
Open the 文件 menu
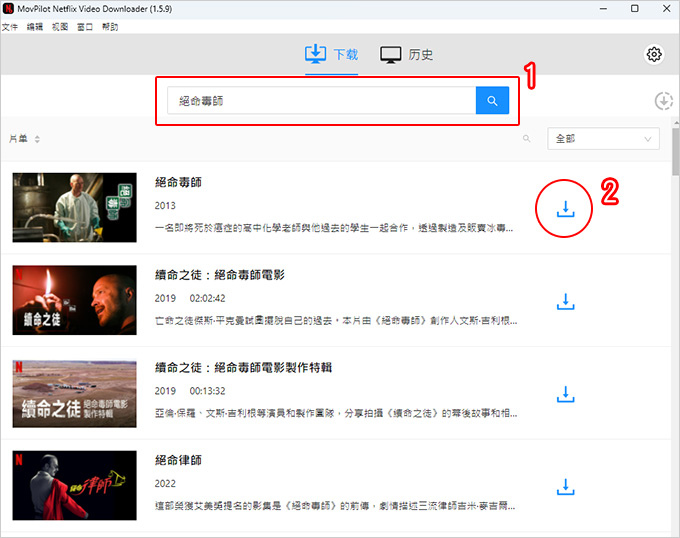pos(10,27)
